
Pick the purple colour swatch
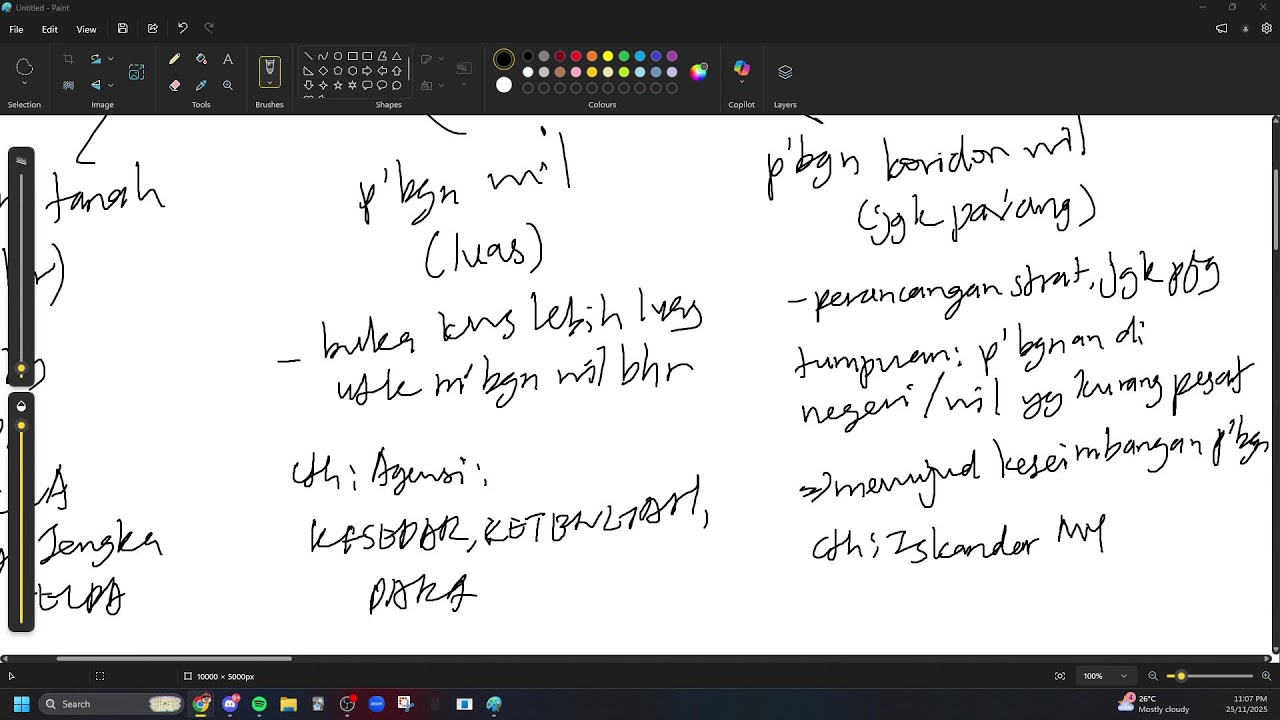coord(672,56)
